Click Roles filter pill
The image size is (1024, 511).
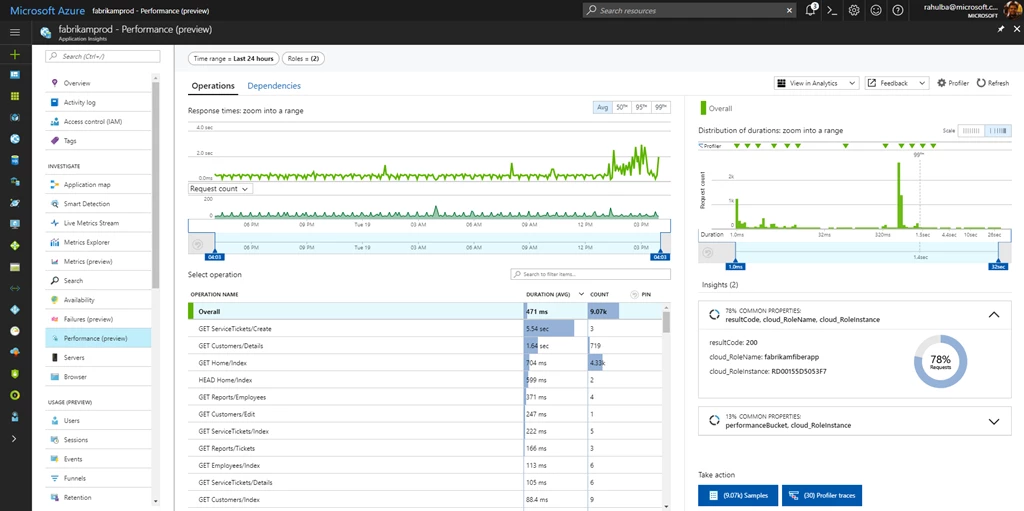(x=304, y=58)
